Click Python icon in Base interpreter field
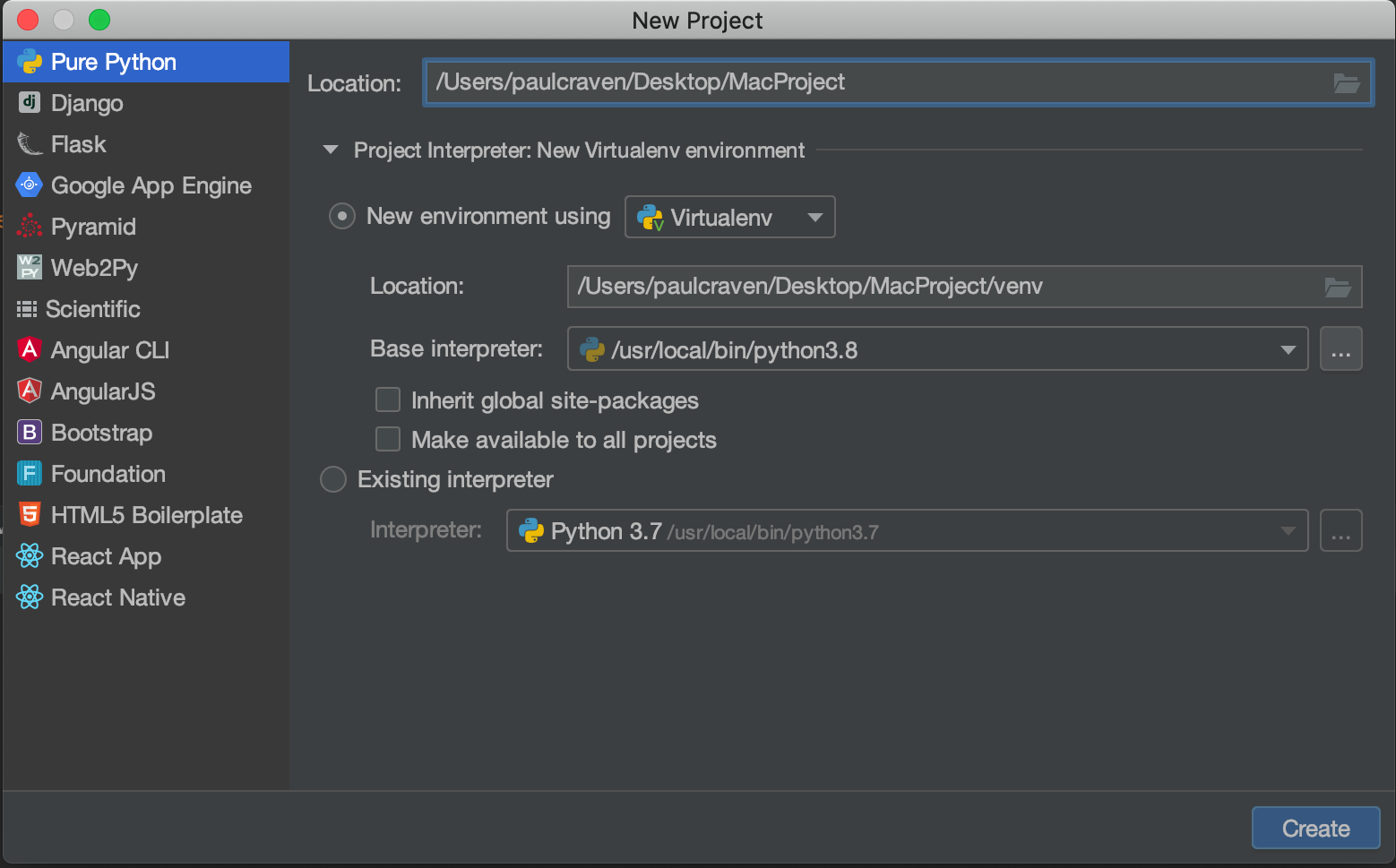 [x=592, y=349]
